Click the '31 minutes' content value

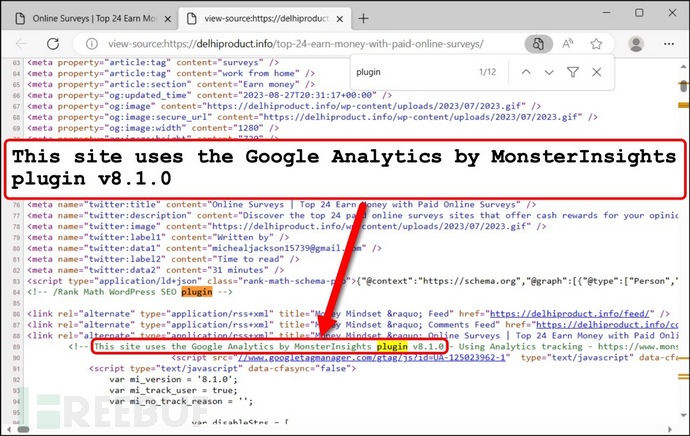tap(240, 270)
